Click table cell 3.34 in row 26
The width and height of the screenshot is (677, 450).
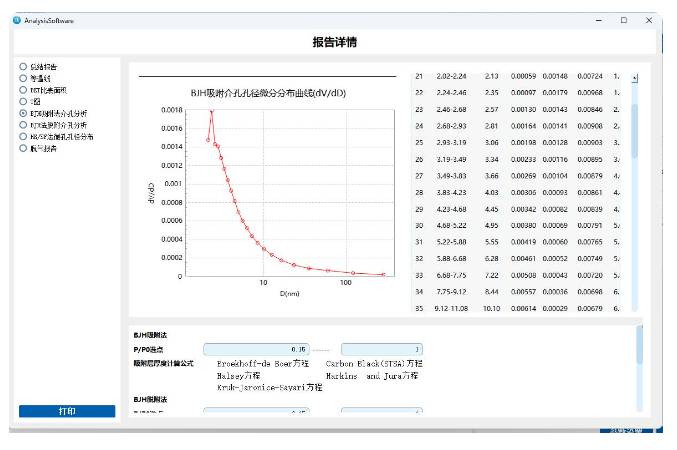[491, 159]
